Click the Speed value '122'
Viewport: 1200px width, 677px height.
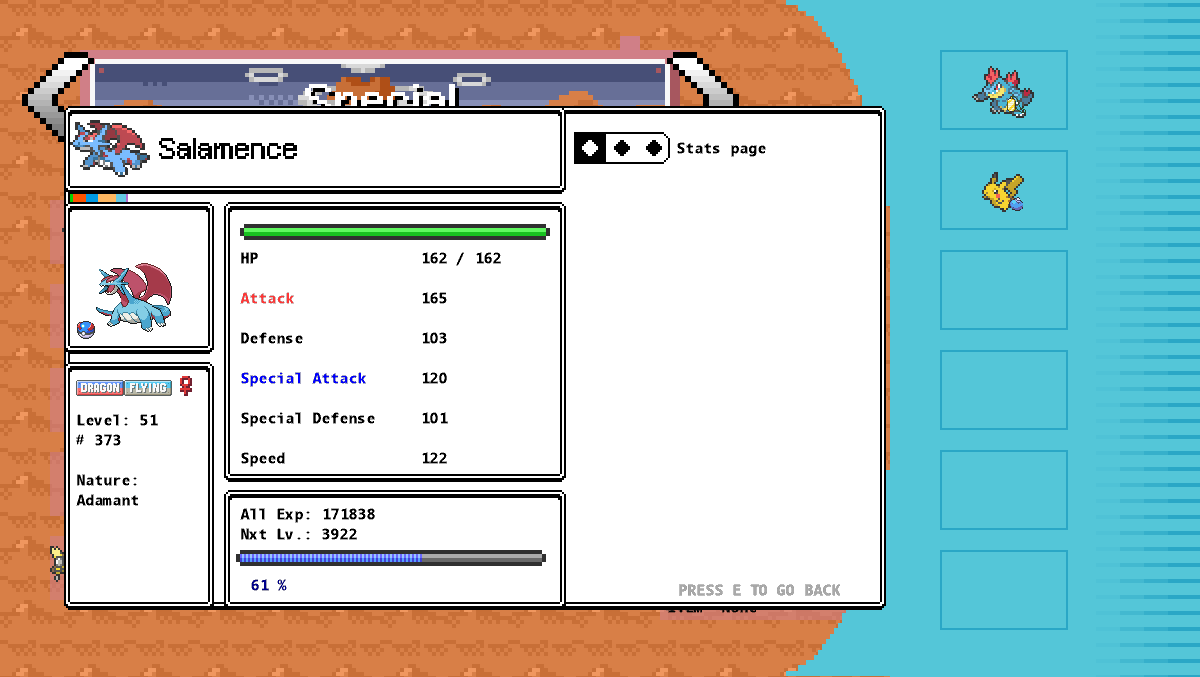(434, 458)
